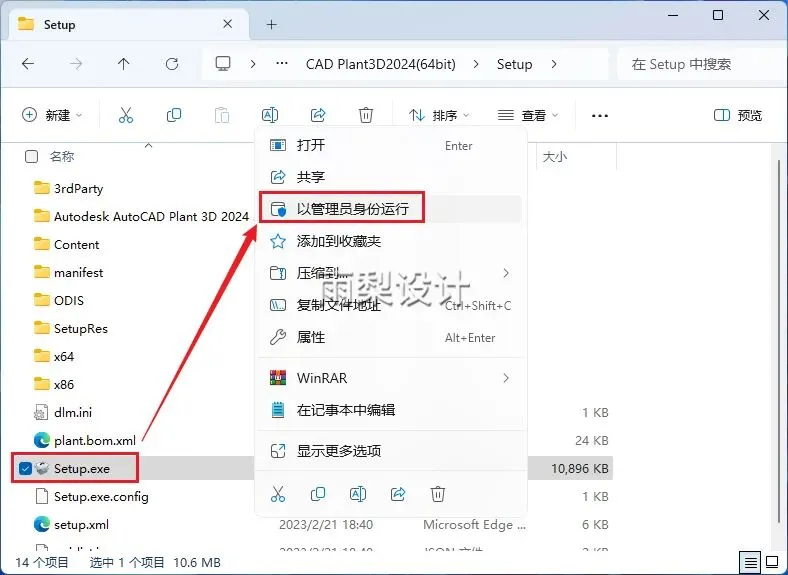
Task: Click the Rename icon in the toolbar
Action: [270, 116]
